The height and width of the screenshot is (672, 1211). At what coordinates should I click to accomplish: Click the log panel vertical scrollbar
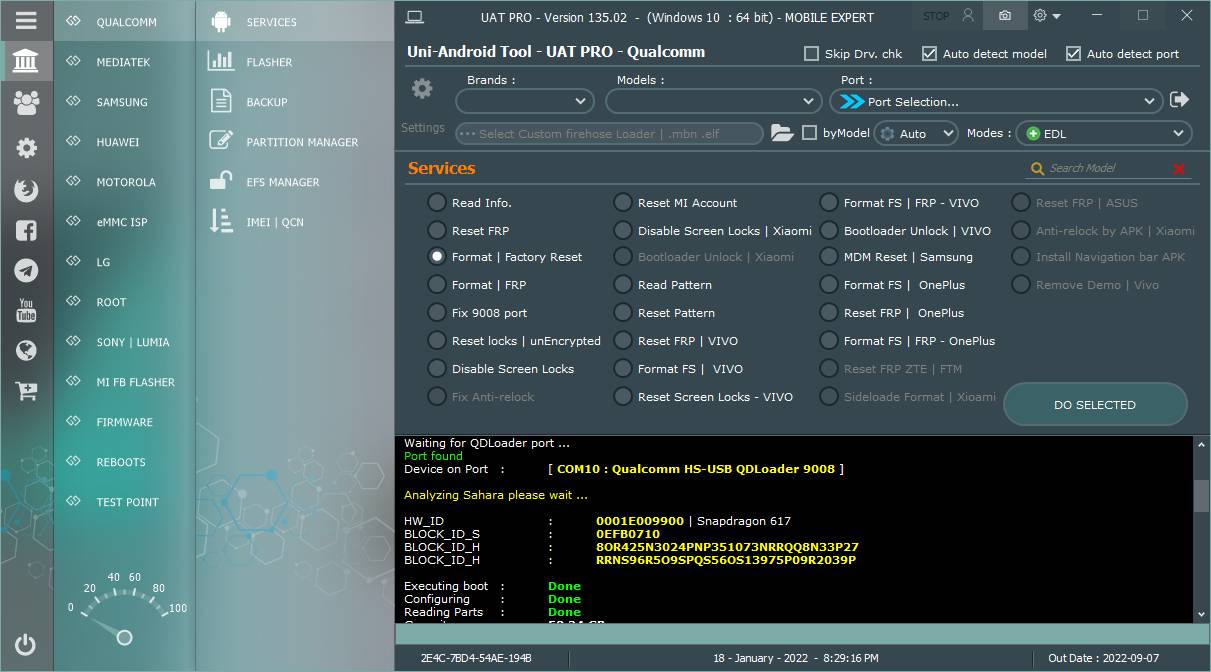pos(1201,529)
